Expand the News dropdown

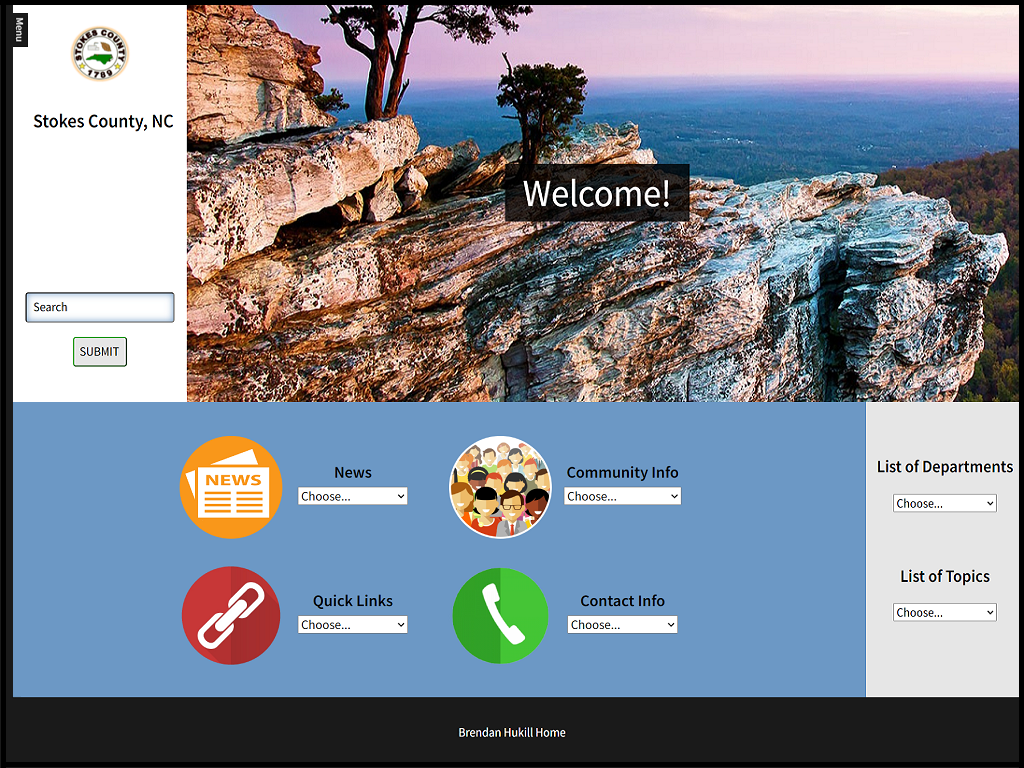point(353,496)
